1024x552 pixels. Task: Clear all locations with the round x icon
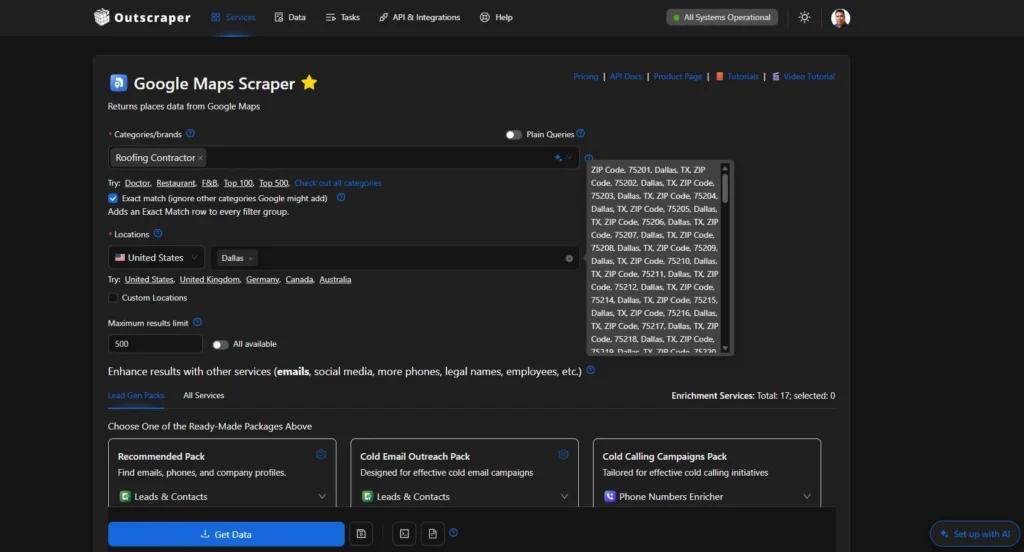(x=569, y=259)
